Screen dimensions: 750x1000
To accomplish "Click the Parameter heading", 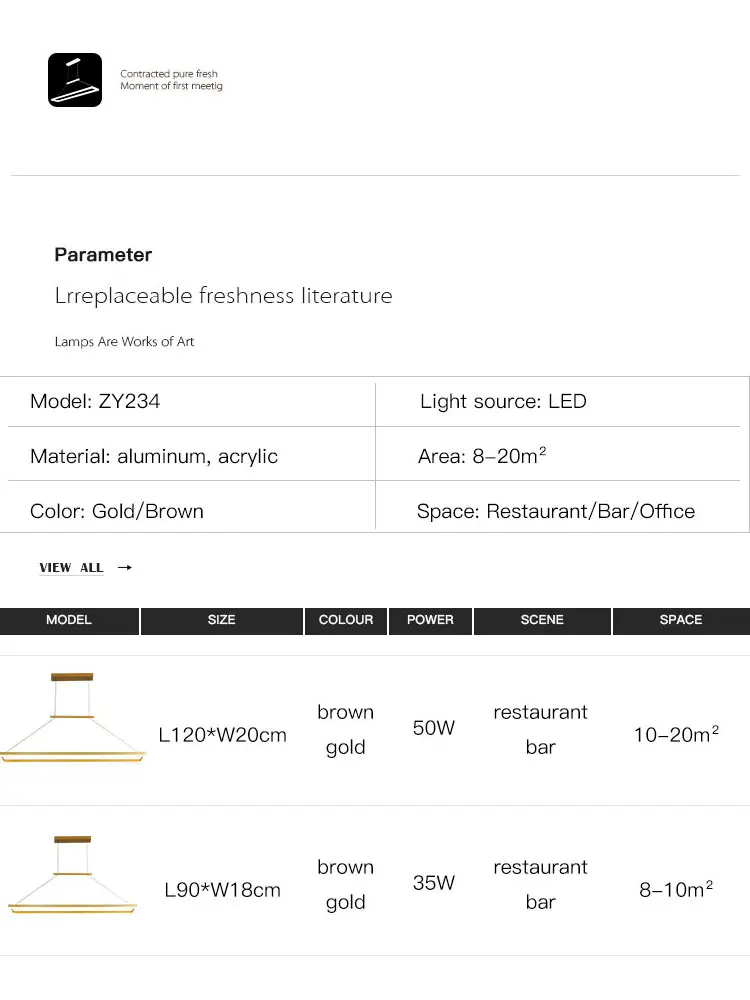I will pos(103,255).
